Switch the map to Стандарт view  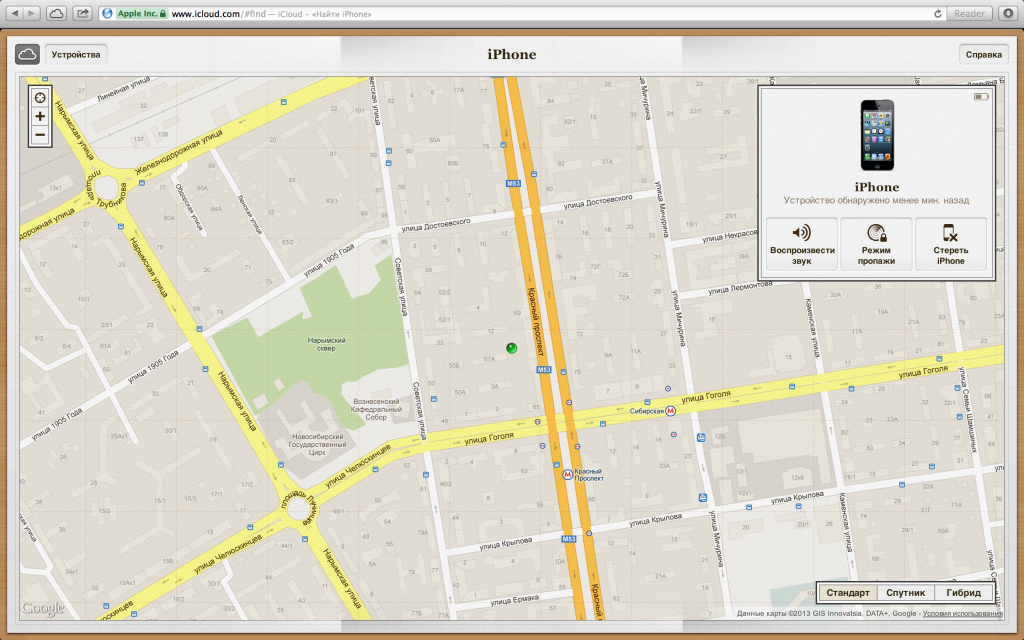tap(848, 592)
